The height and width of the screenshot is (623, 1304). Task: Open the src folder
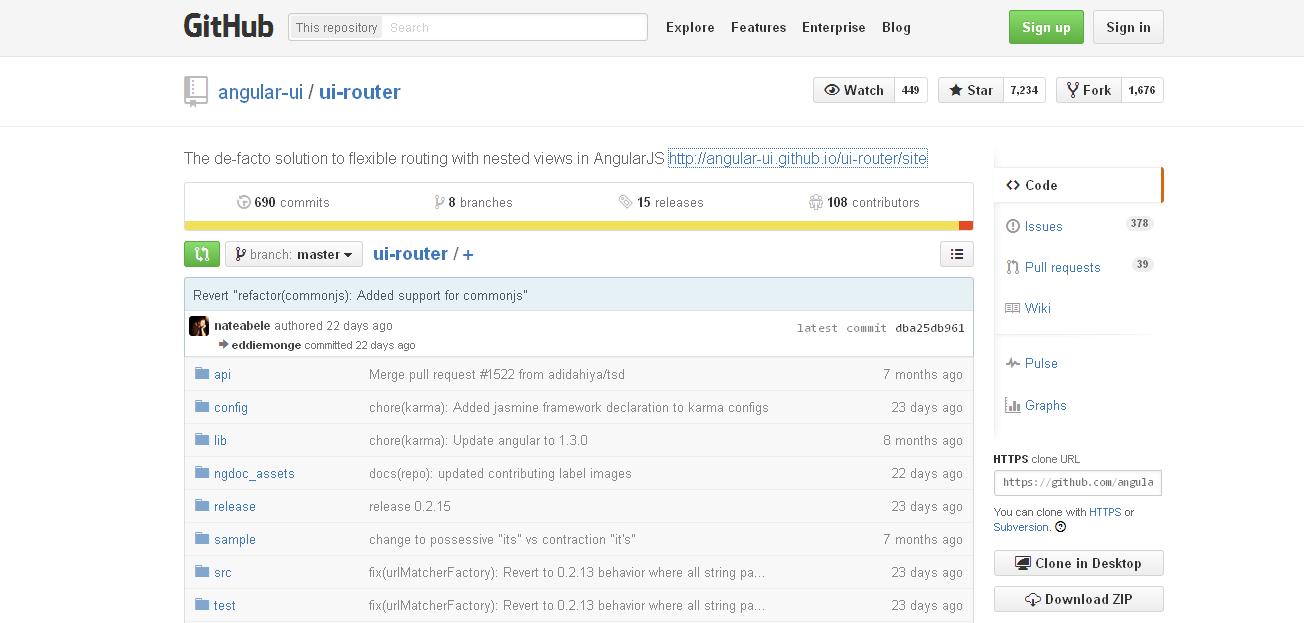point(222,572)
